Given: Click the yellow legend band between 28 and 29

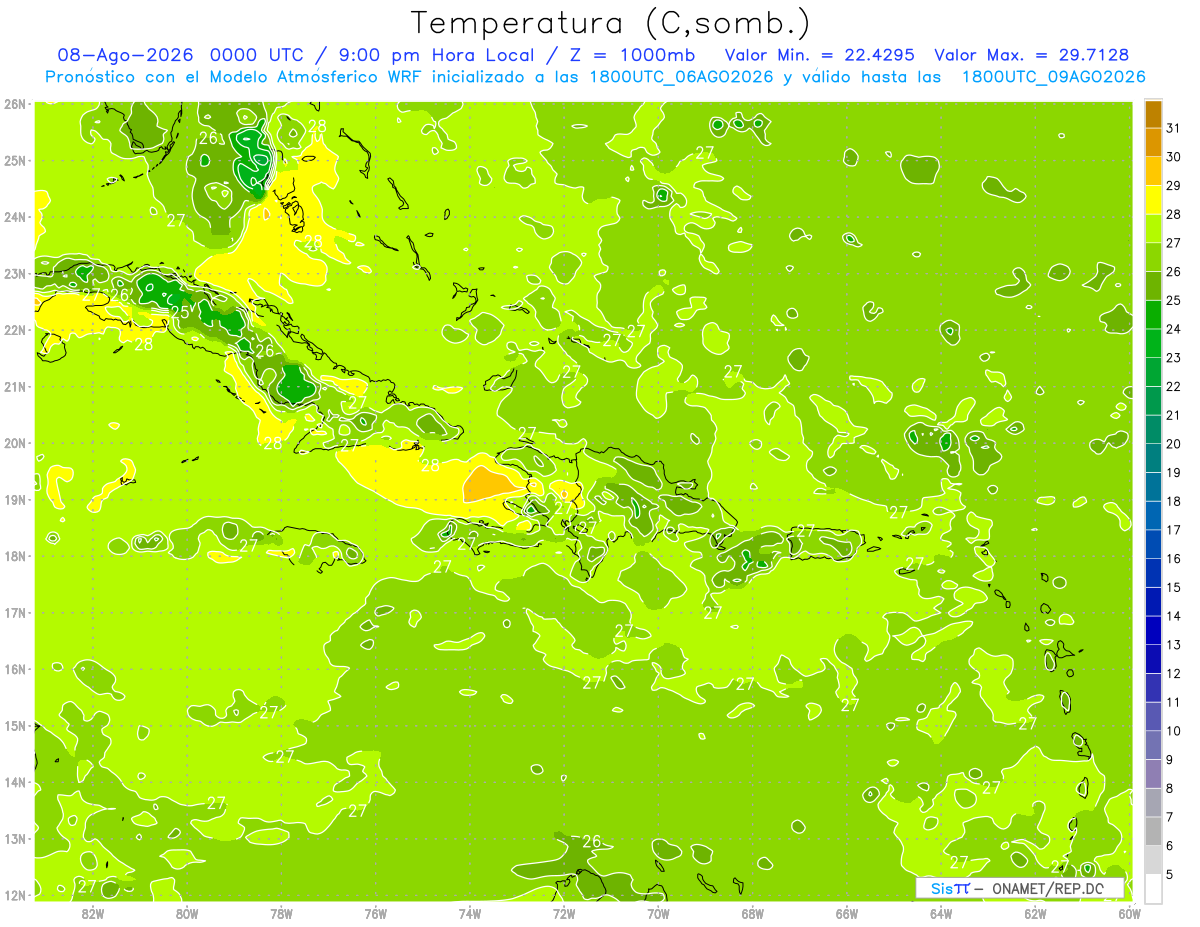Looking at the screenshot, I should pyautogui.click(x=1153, y=200).
